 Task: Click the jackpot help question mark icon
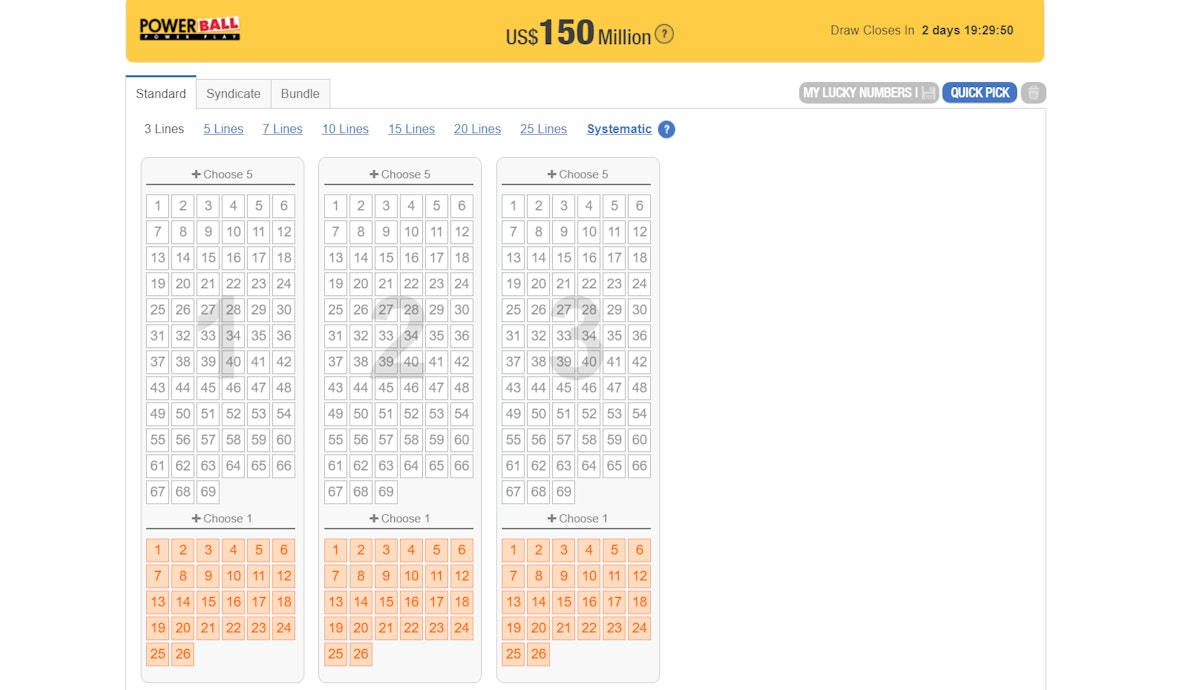pos(664,34)
